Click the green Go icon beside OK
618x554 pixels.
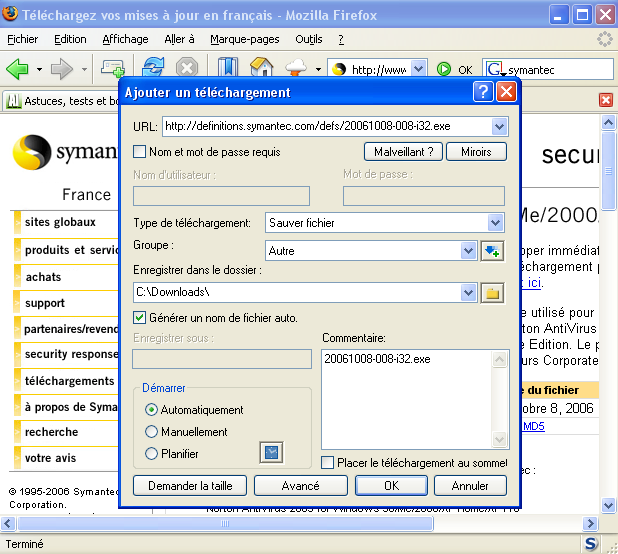[444, 69]
